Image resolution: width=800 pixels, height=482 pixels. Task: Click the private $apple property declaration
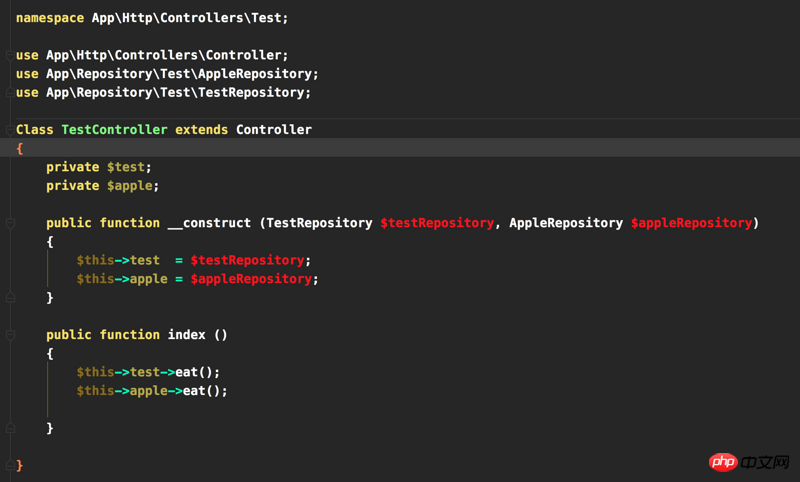click(x=103, y=186)
